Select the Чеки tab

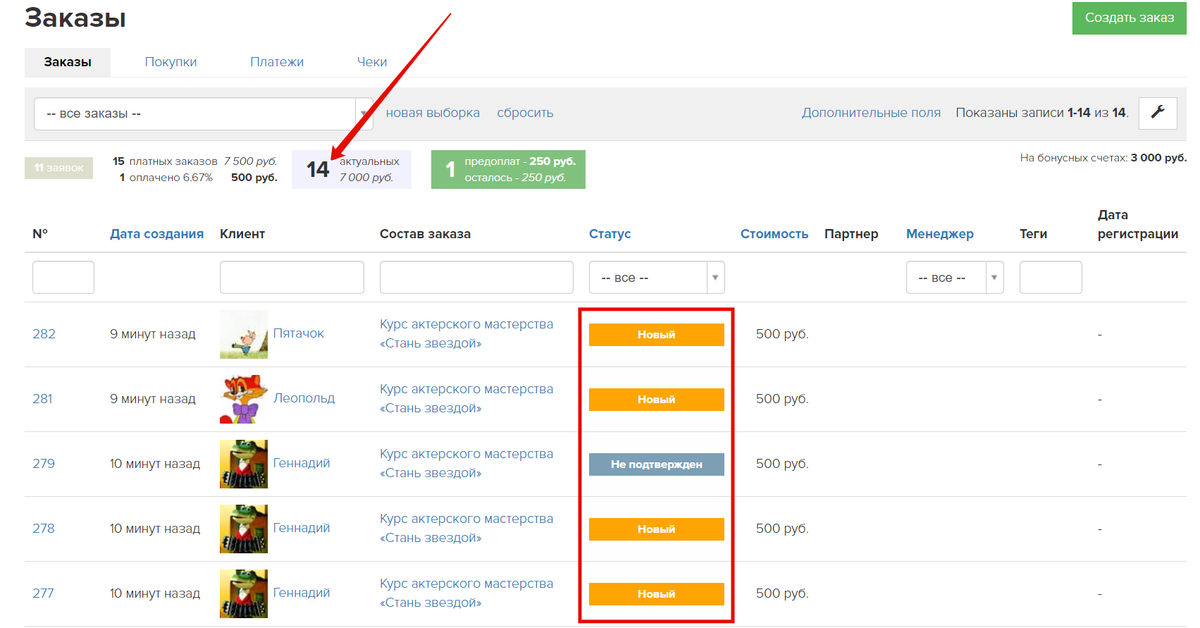[372, 62]
